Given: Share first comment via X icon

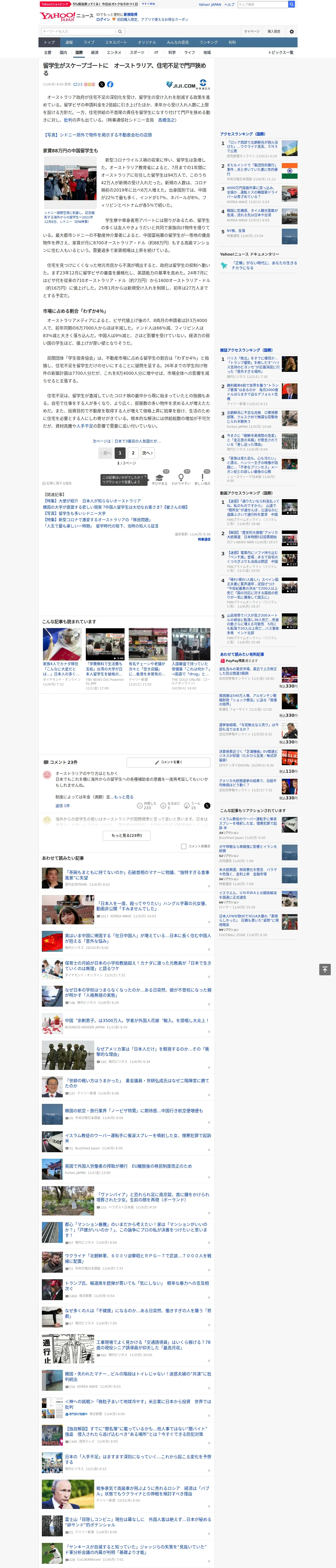Looking at the screenshot, I should pyautogui.click(x=207, y=805).
